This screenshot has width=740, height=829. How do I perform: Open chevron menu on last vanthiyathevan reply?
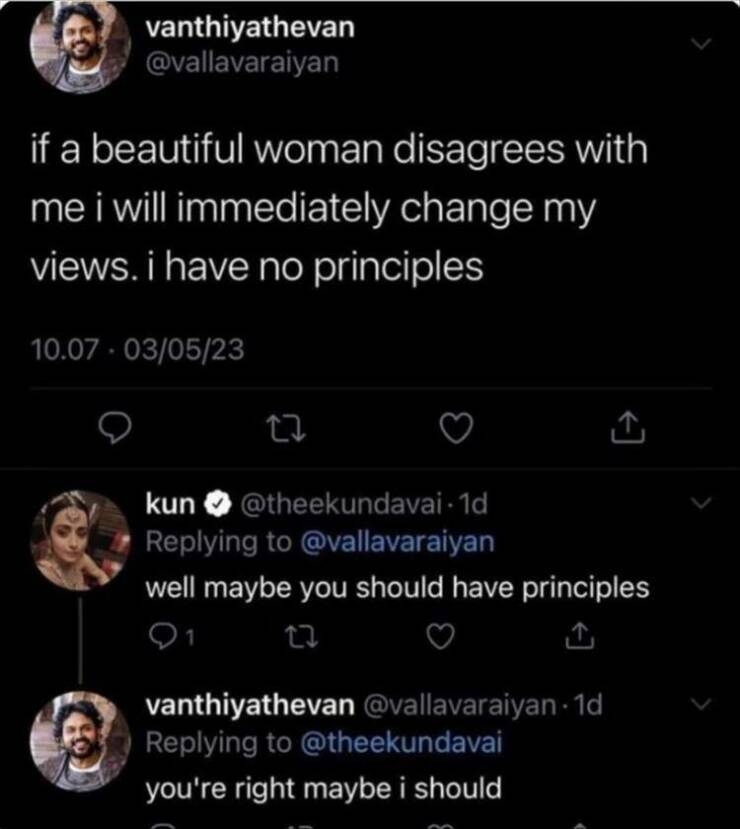pos(702,706)
